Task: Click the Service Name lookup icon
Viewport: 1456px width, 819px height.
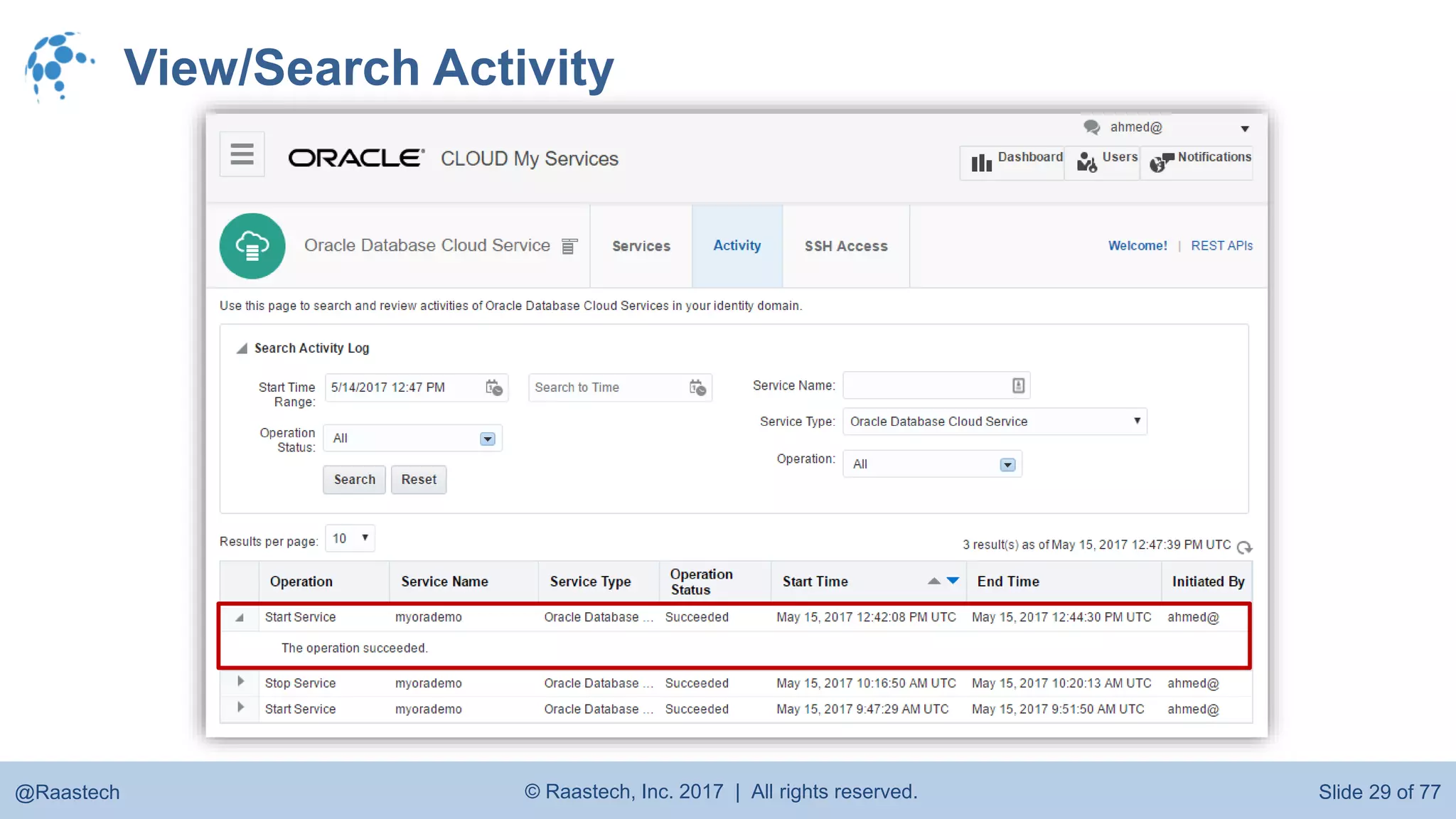Action: [1018, 385]
